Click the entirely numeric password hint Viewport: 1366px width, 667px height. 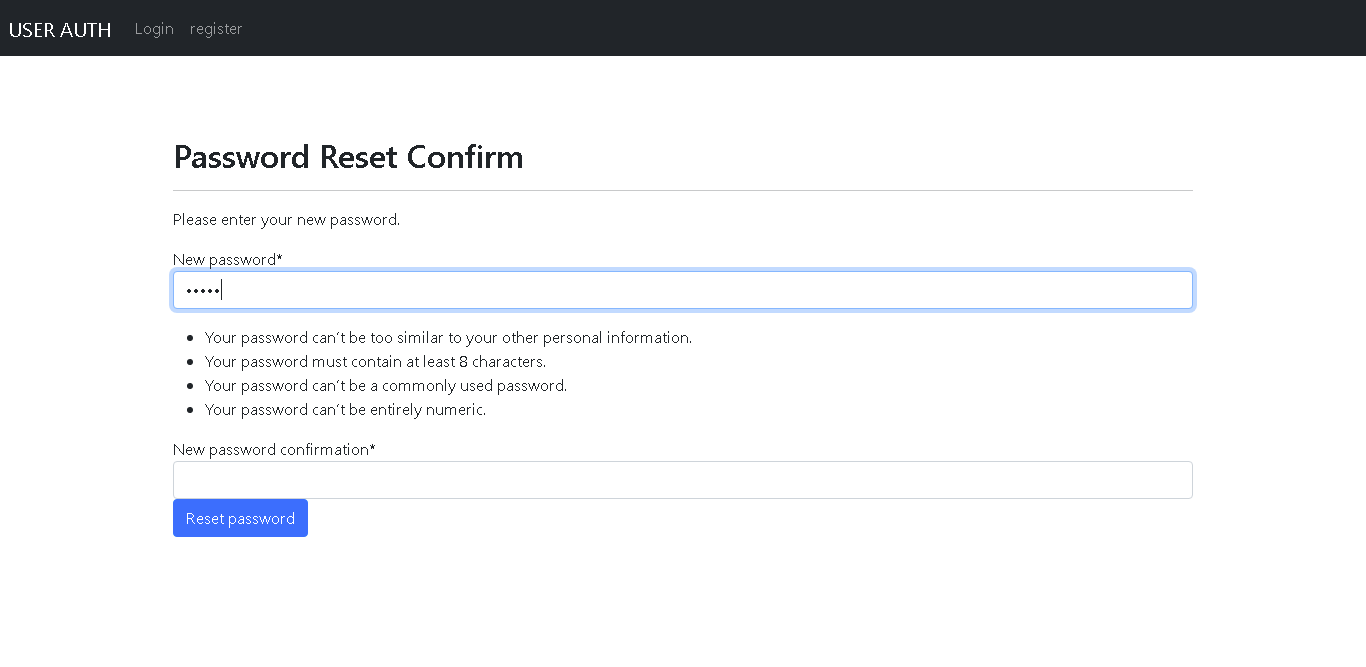pos(345,410)
